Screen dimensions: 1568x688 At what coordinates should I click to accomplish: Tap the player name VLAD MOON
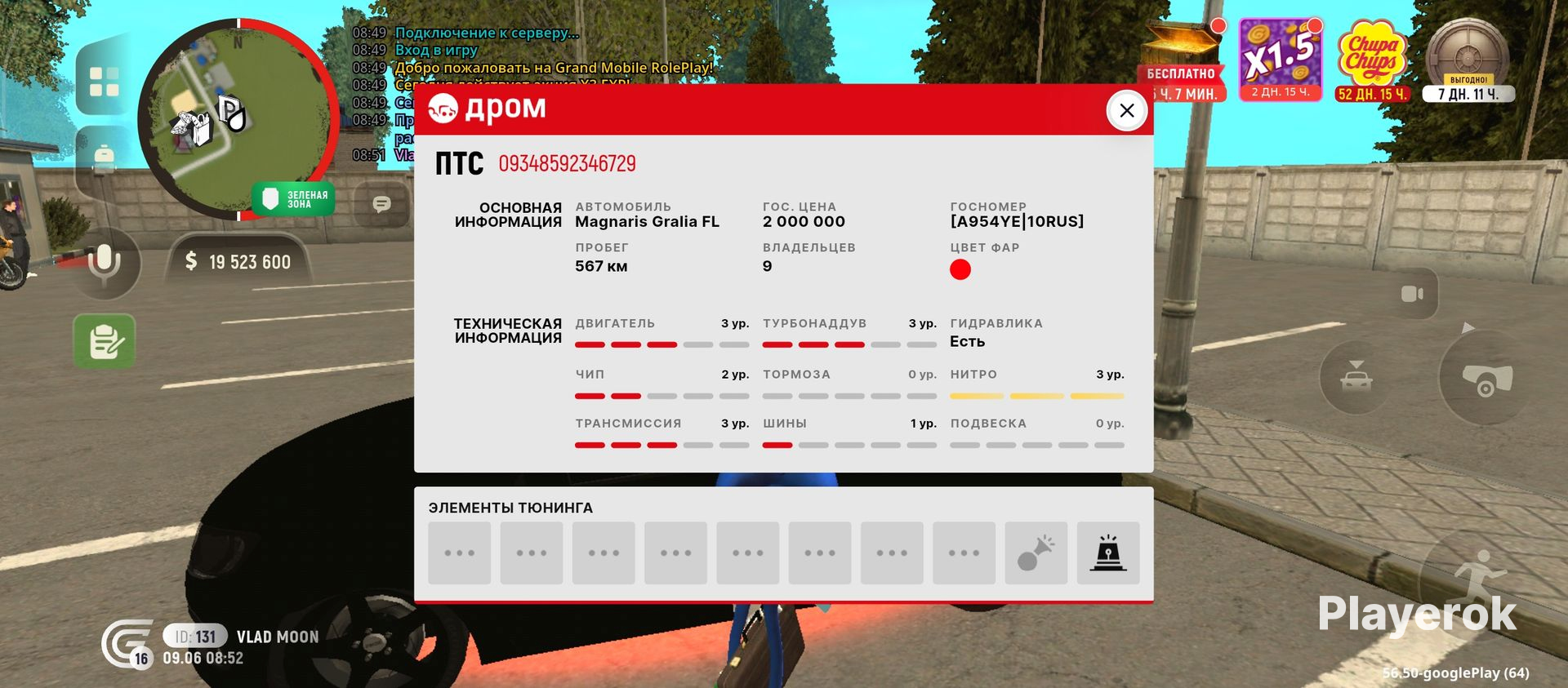pos(278,637)
